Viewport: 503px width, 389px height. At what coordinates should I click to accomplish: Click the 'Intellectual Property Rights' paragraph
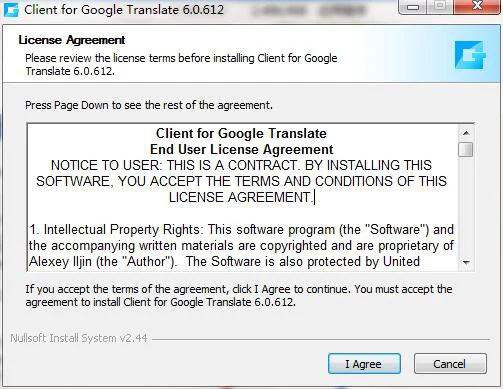(x=241, y=246)
